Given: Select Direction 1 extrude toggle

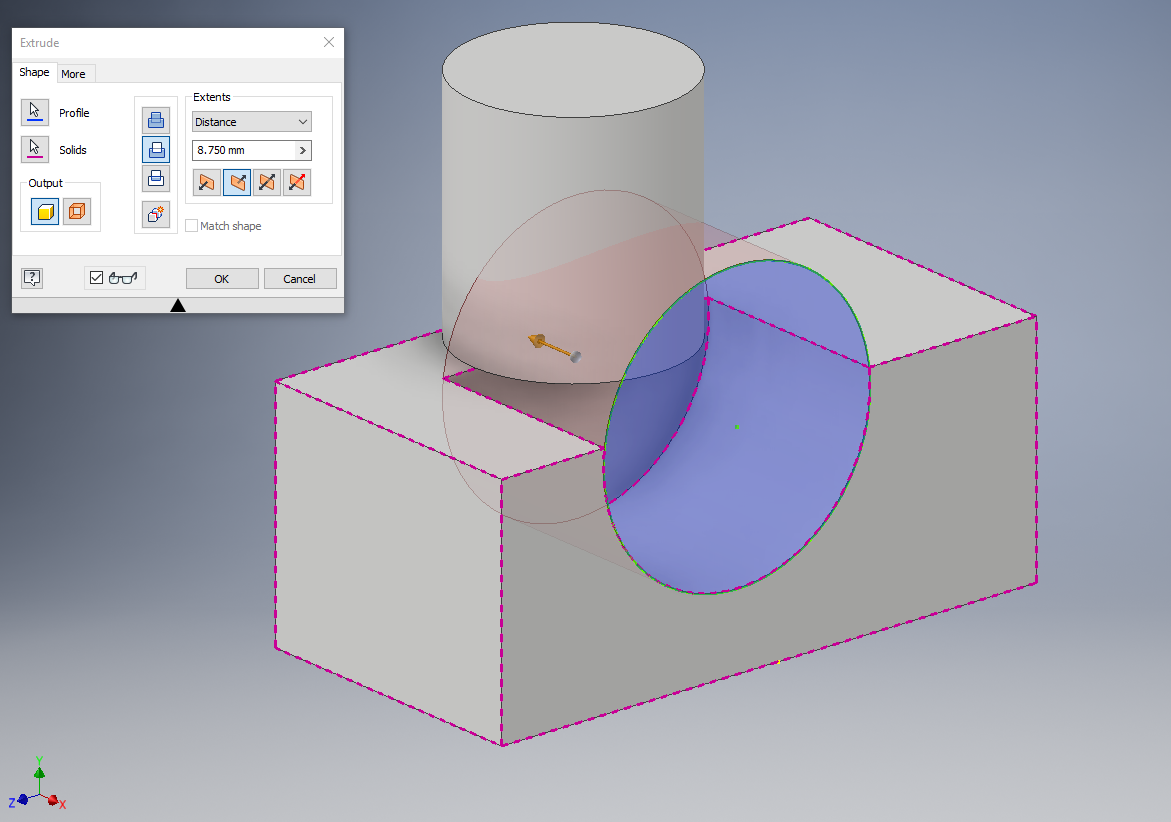Looking at the screenshot, I should [205, 182].
